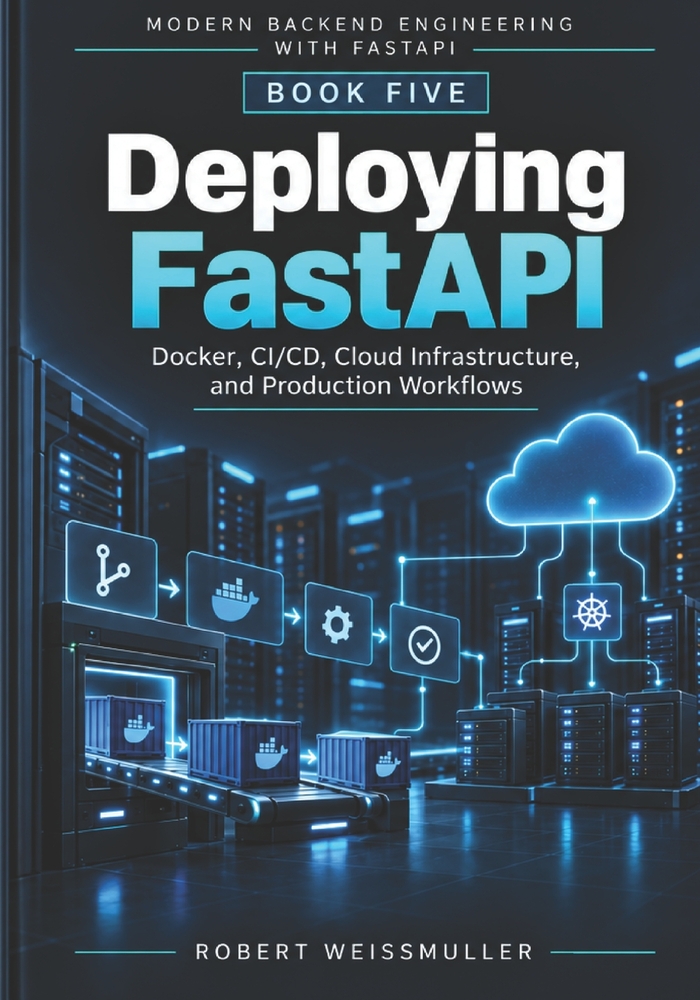
Task: Select author name "ROBERT WEISSMULLER"
Action: pyautogui.click(x=365, y=952)
